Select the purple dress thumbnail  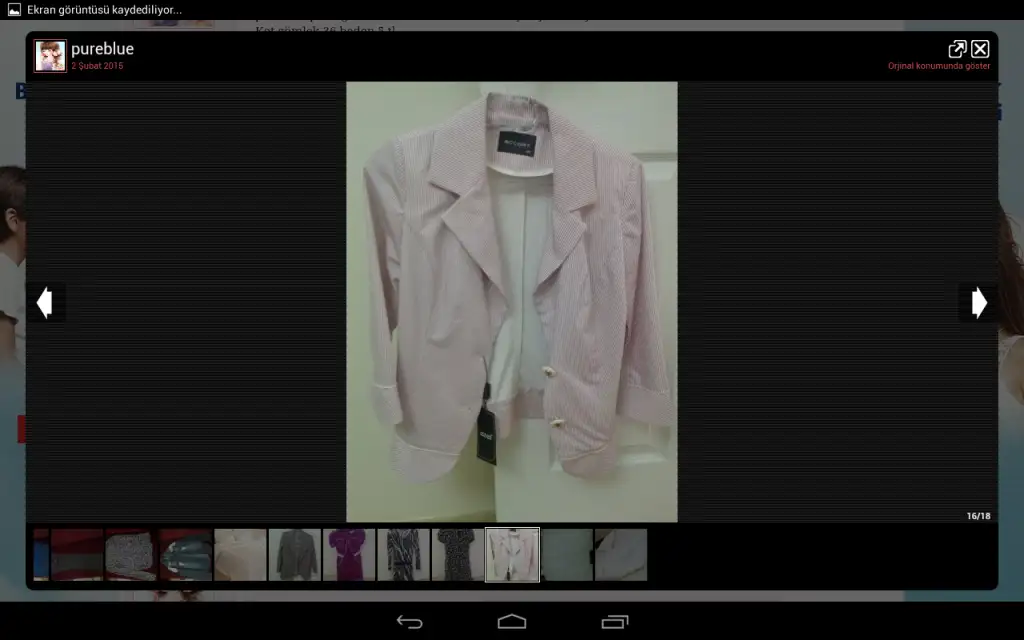click(349, 555)
